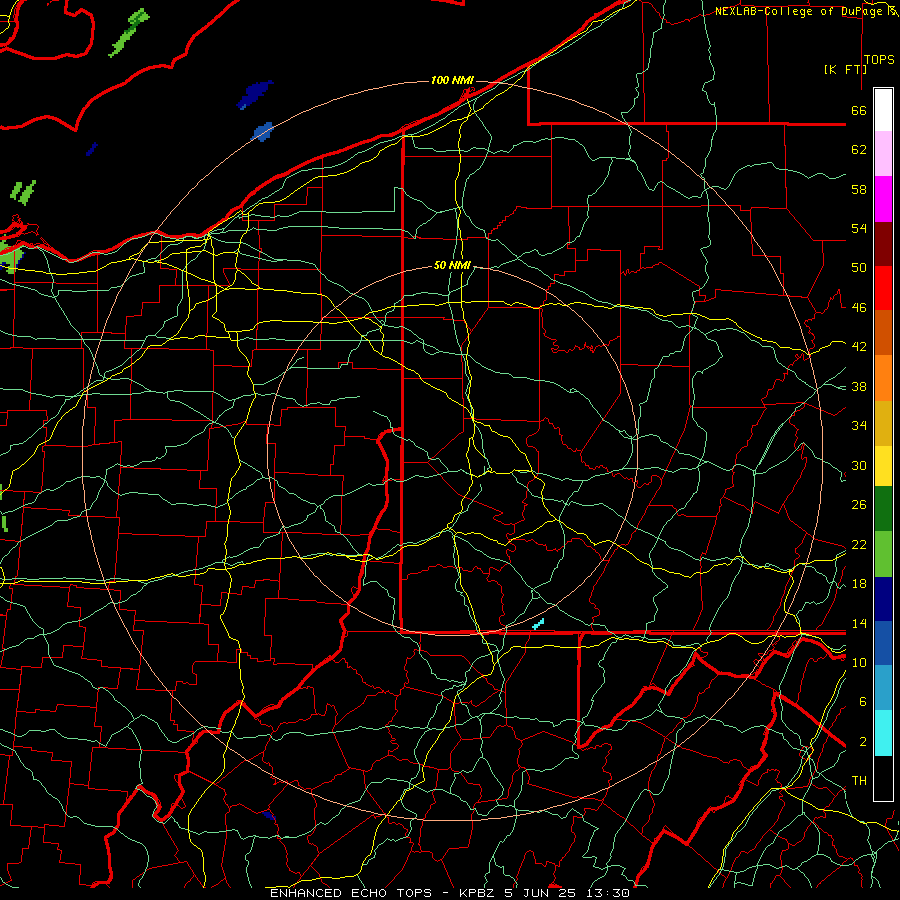Click the "66" legend value
Viewport: 900px width, 900px height.
coord(859,111)
